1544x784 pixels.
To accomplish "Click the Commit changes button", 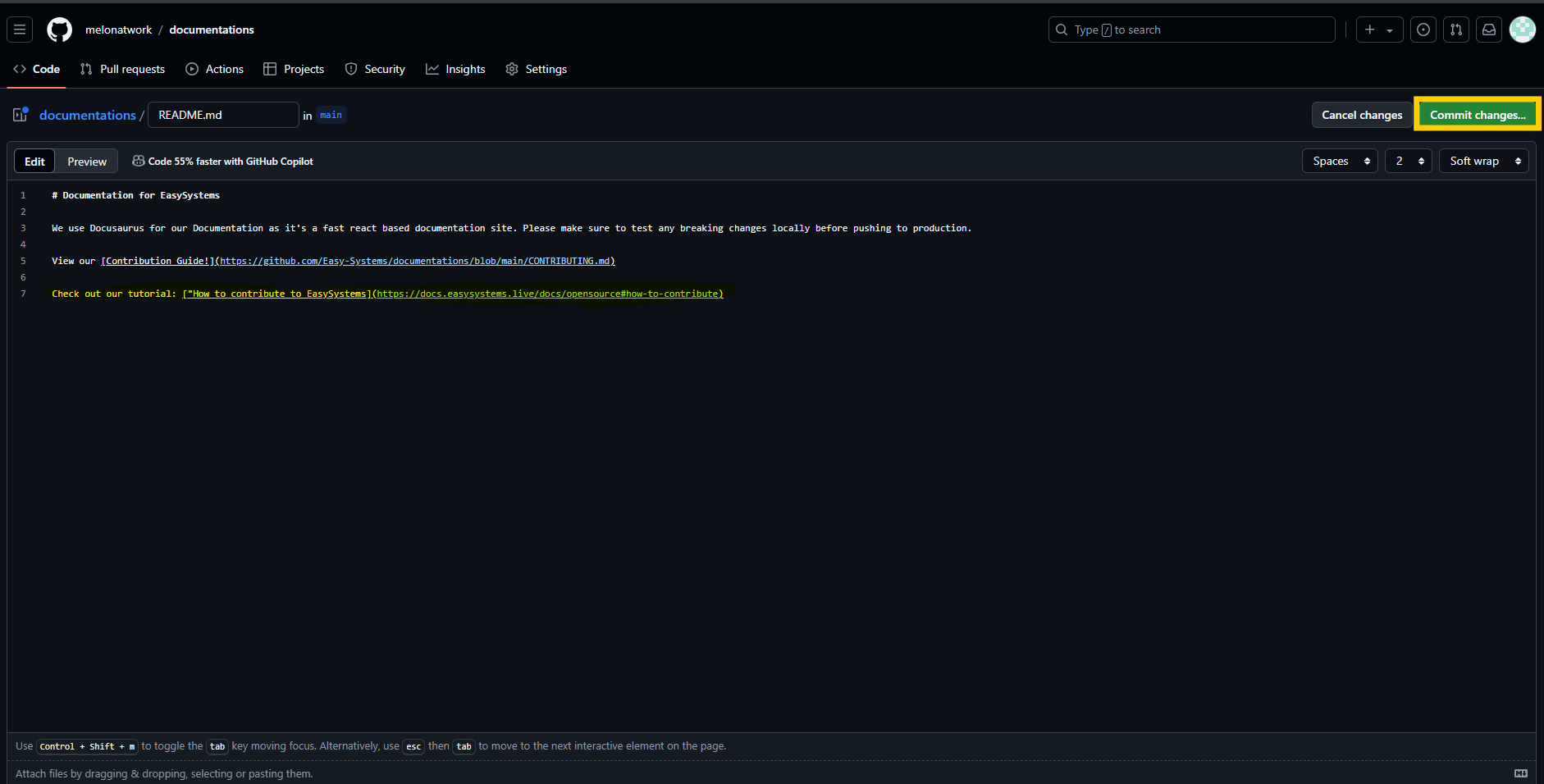I will click(x=1477, y=115).
